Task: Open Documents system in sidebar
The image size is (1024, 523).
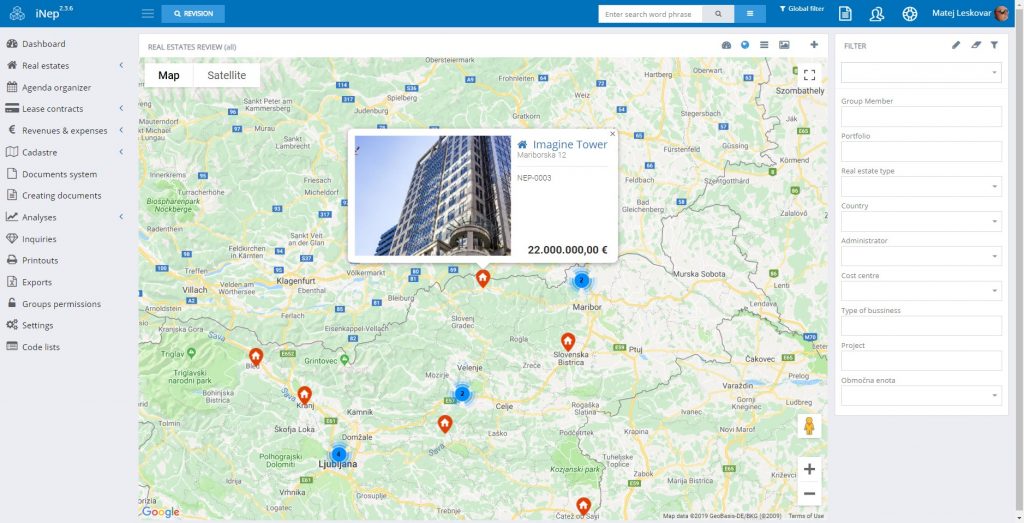Action: (51, 174)
